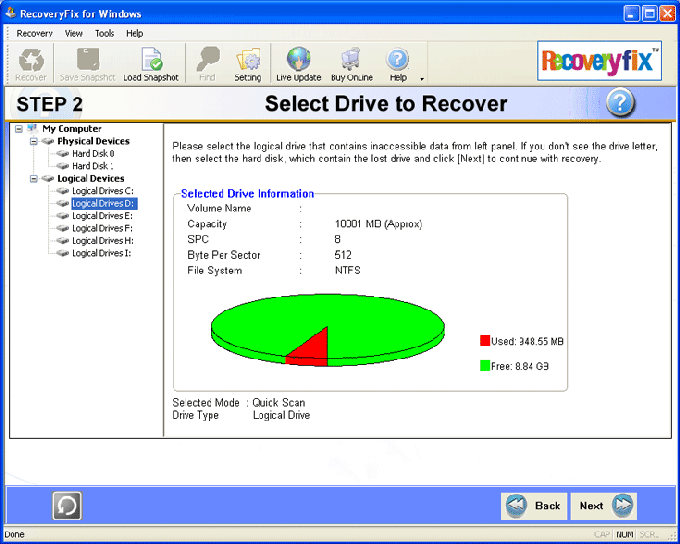Image resolution: width=680 pixels, height=544 pixels.
Task: Launch Live Update from the toolbar
Action: click(x=298, y=64)
